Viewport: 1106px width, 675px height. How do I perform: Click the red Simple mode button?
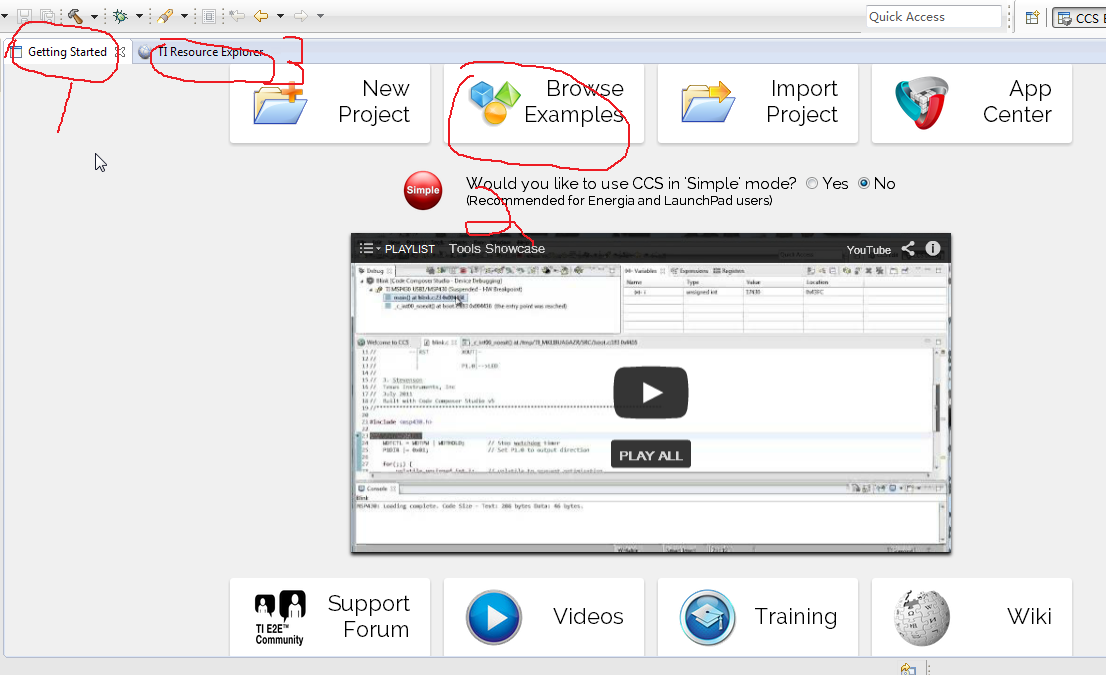423,190
